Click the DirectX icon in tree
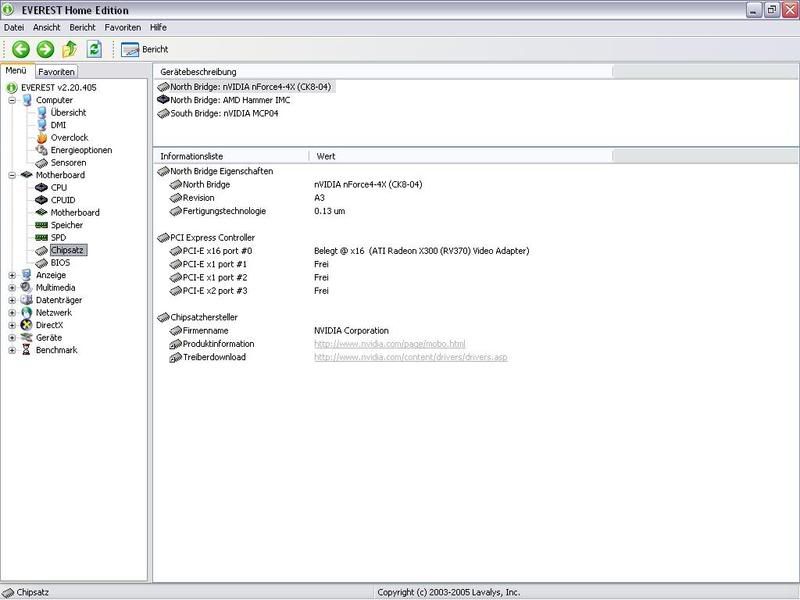The height and width of the screenshot is (600, 800). [27, 325]
